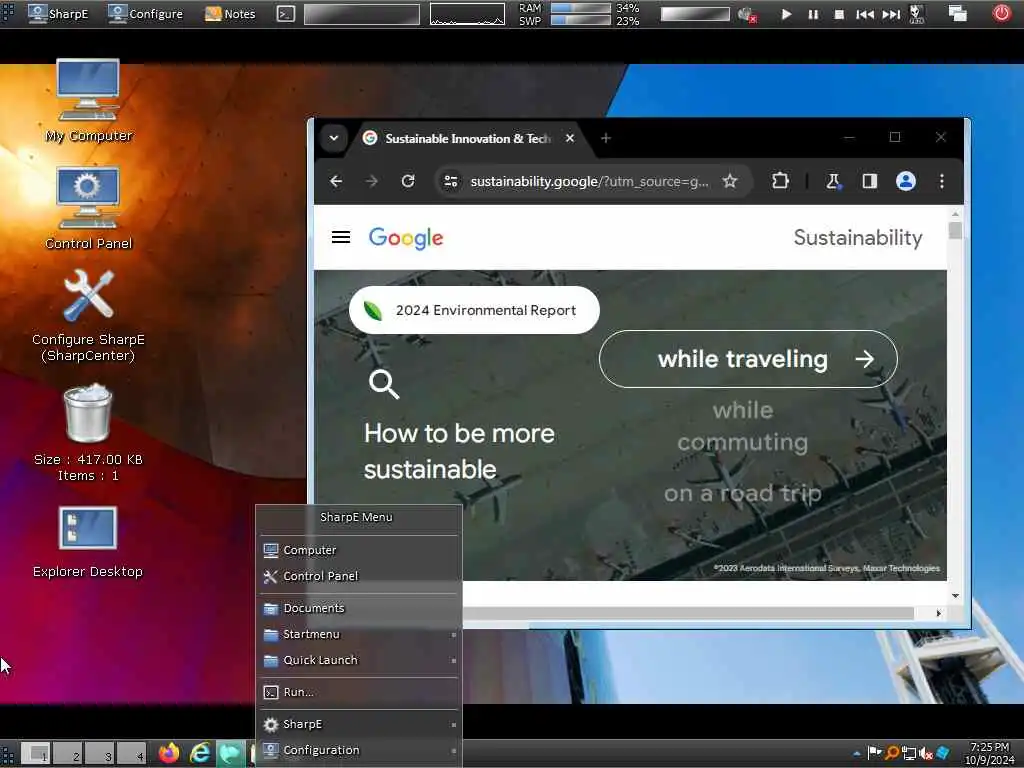Viewport: 1024px width, 768px height.
Task: Click the horizontal scrollbar right arrow
Action: 938,613
